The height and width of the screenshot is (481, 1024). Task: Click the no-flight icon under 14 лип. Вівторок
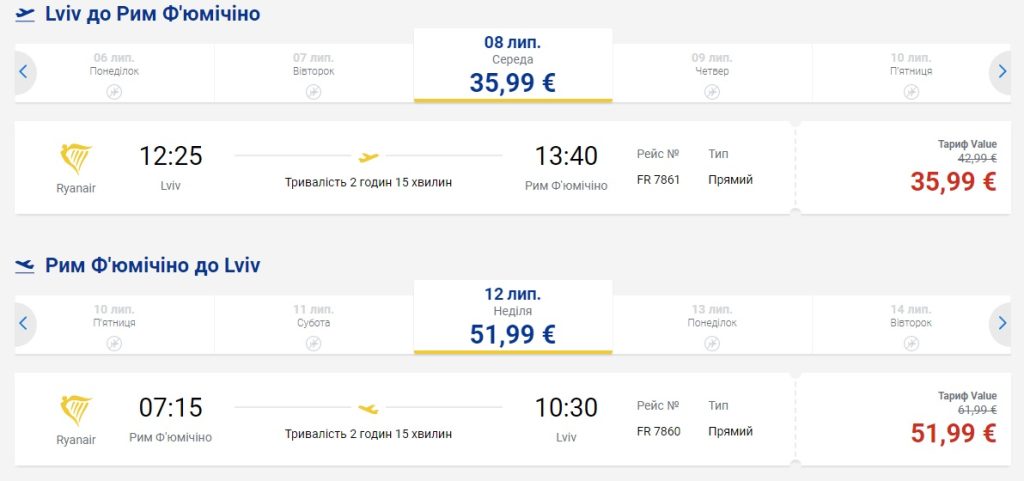(x=911, y=343)
